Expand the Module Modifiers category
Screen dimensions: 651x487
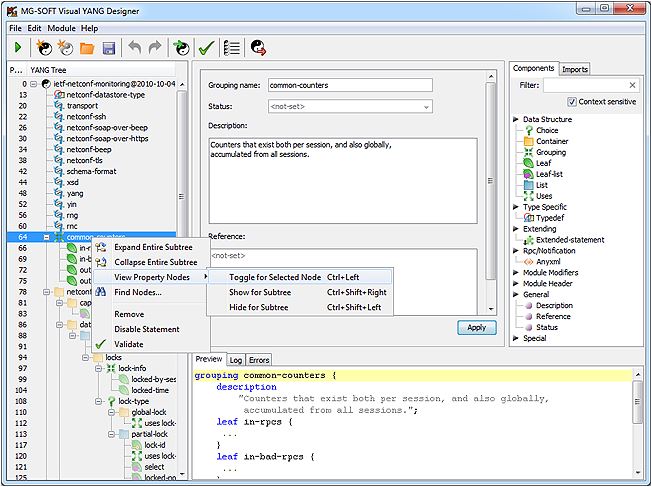point(516,273)
